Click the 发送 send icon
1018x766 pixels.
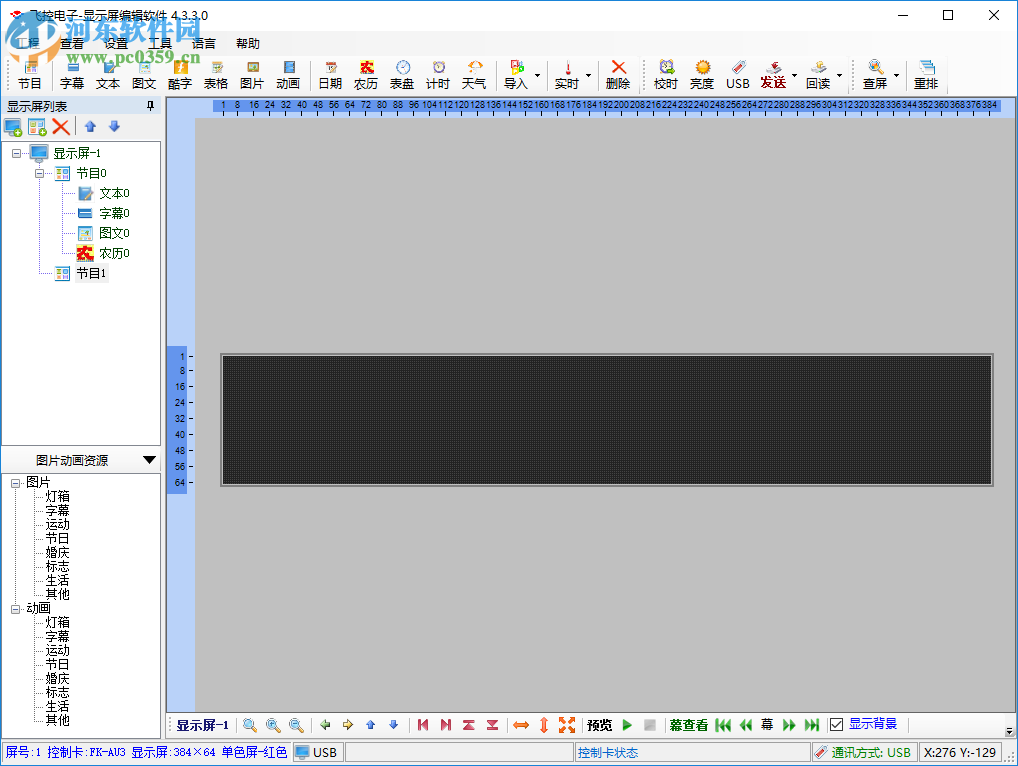pyautogui.click(x=773, y=75)
